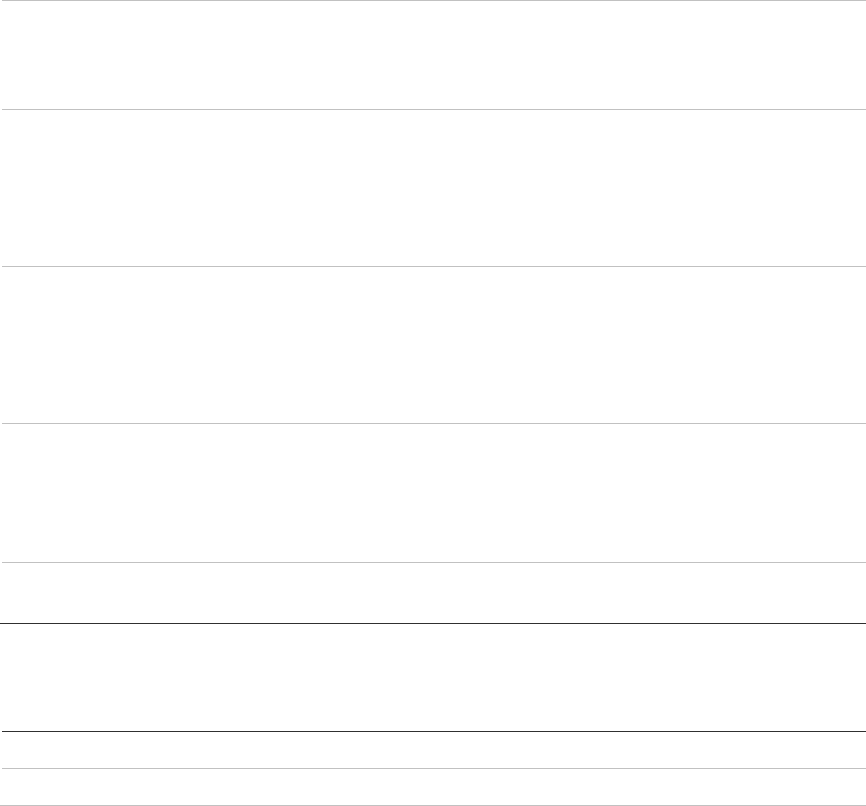Click the narrow fifth empty row
Screen dimensions: 866x806
(433, 594)
